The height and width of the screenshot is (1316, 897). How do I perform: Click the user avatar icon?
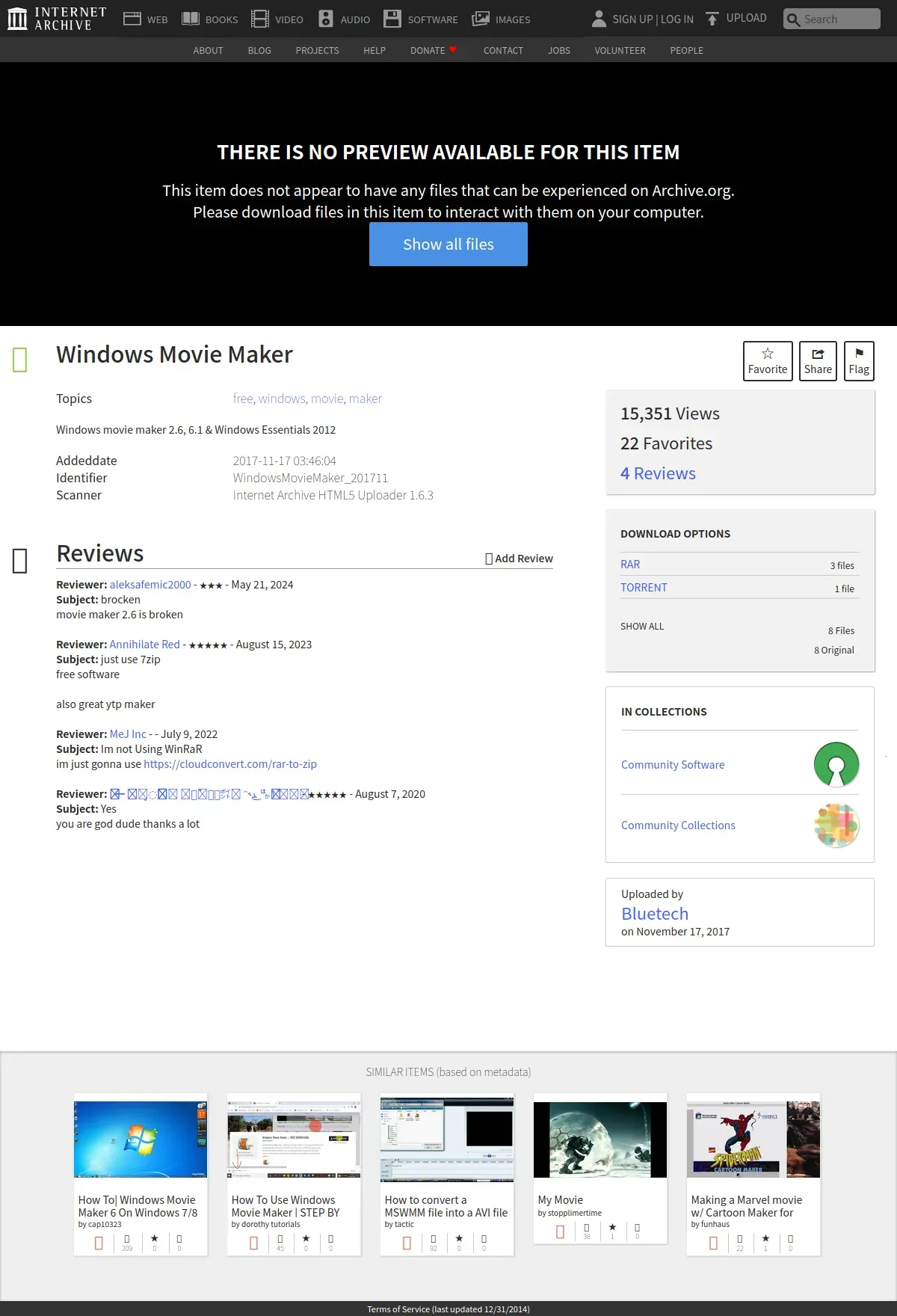[x=599, y=19]
